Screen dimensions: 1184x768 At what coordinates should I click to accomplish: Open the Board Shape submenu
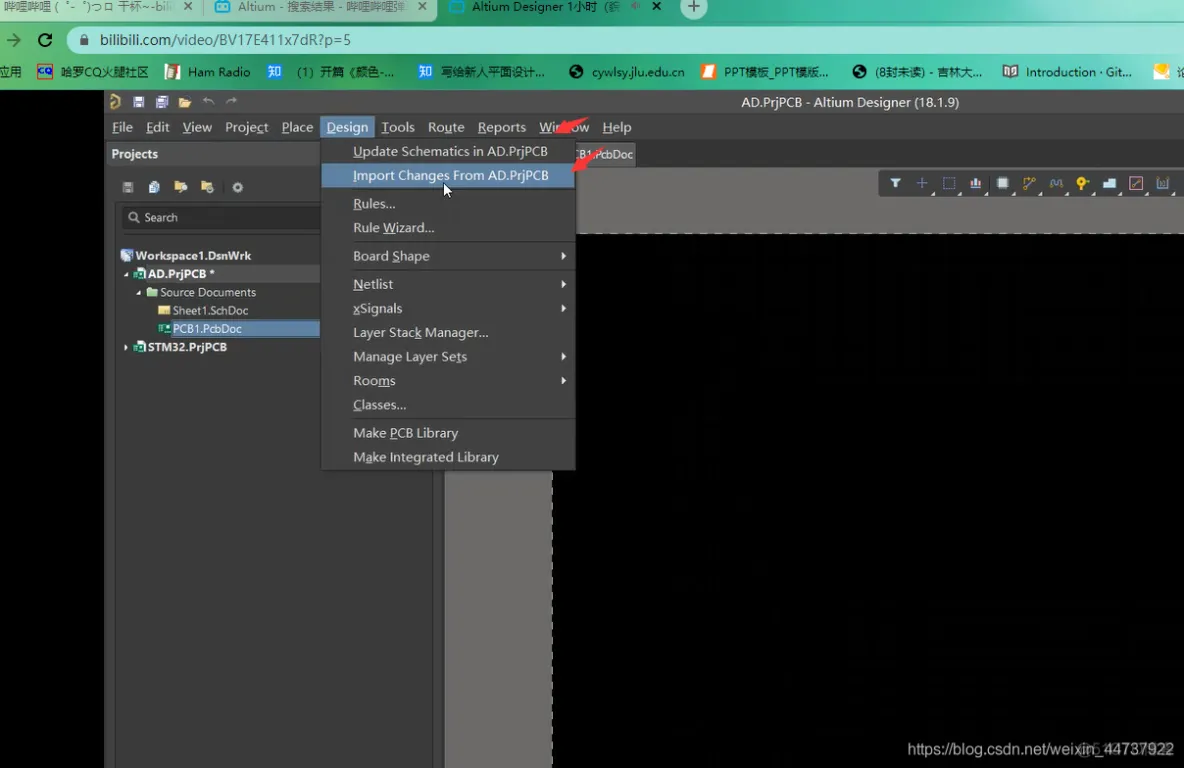pos(449,256)
